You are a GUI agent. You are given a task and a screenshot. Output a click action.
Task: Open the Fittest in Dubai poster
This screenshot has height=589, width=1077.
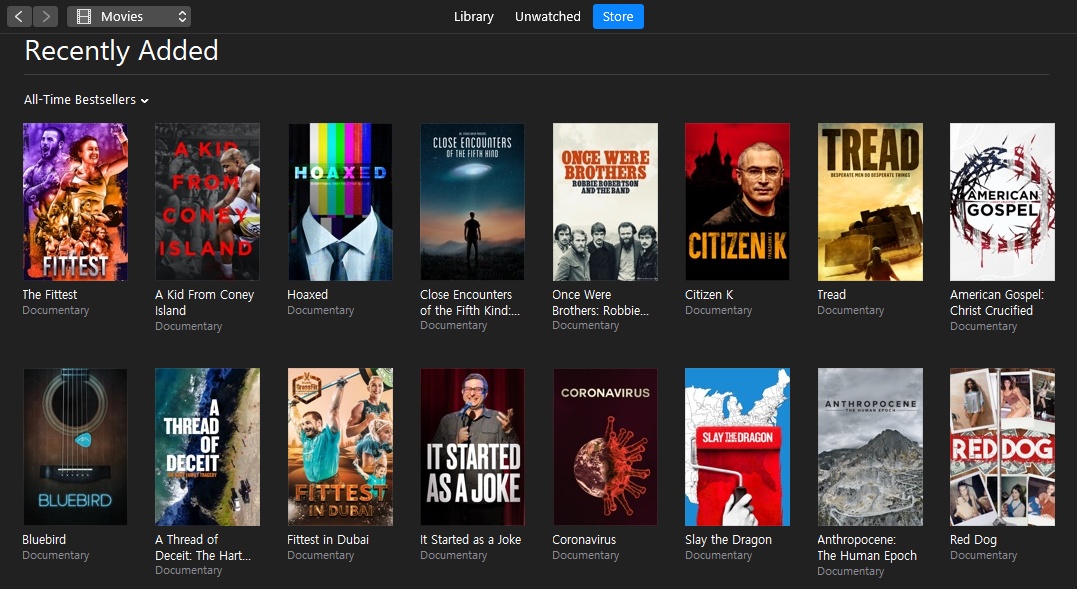pos(340,447)
